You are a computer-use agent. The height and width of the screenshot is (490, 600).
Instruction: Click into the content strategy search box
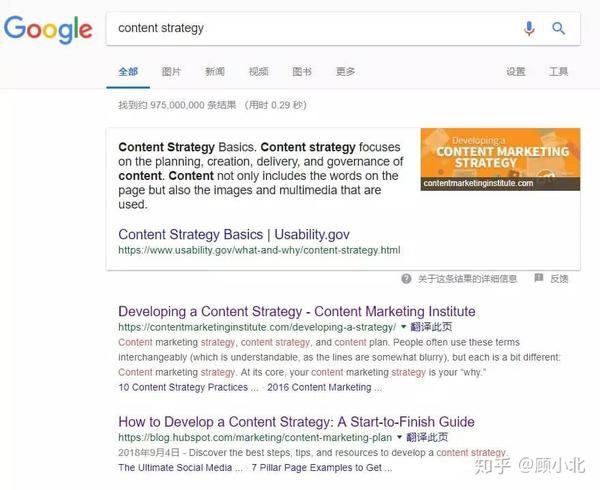tap(314, 28)
